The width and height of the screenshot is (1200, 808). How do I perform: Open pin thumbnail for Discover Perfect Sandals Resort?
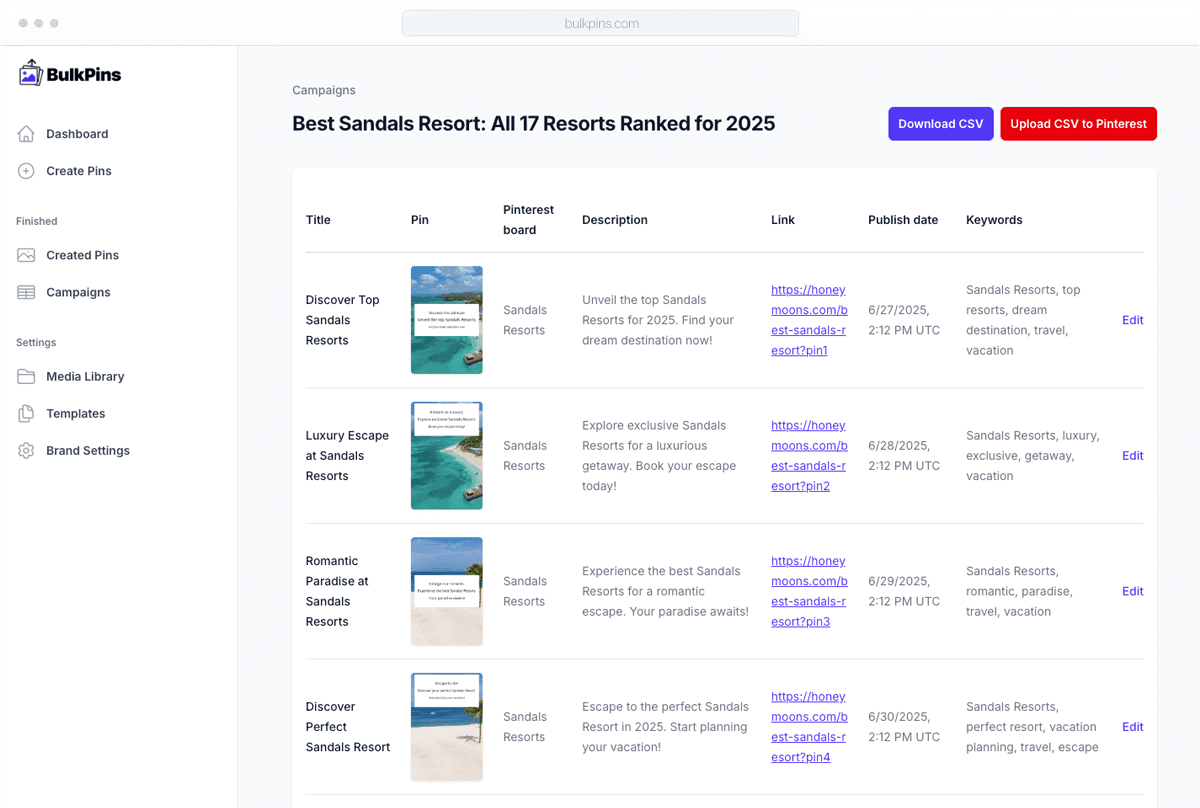click(x=447, y=727)
